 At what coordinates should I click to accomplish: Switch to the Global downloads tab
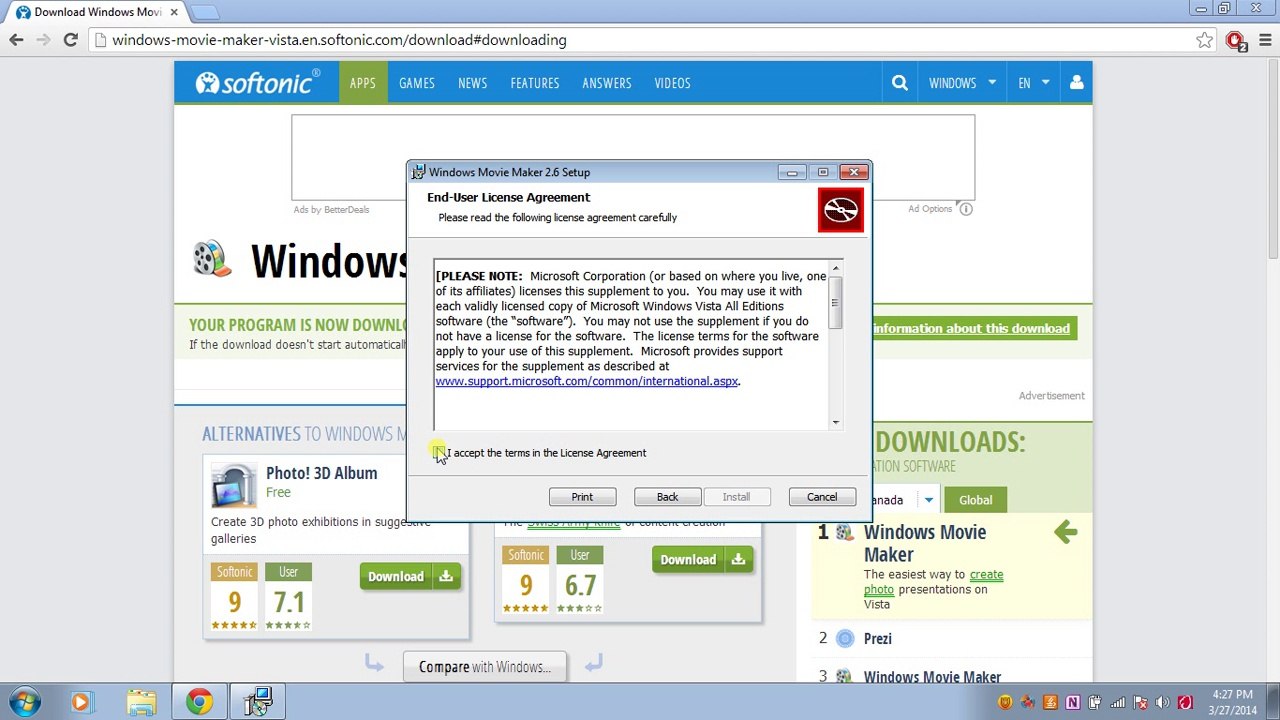click(x=976, y=500)
